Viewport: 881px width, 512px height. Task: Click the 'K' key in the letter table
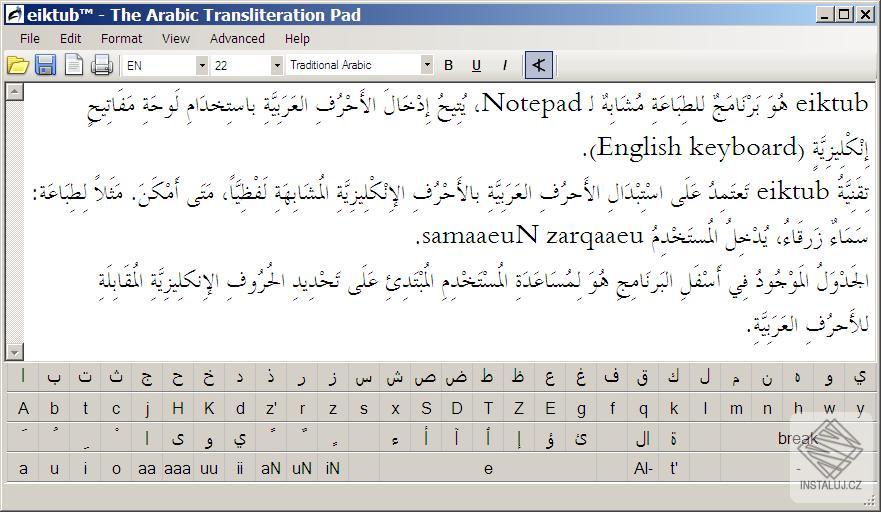coord(208,408)
